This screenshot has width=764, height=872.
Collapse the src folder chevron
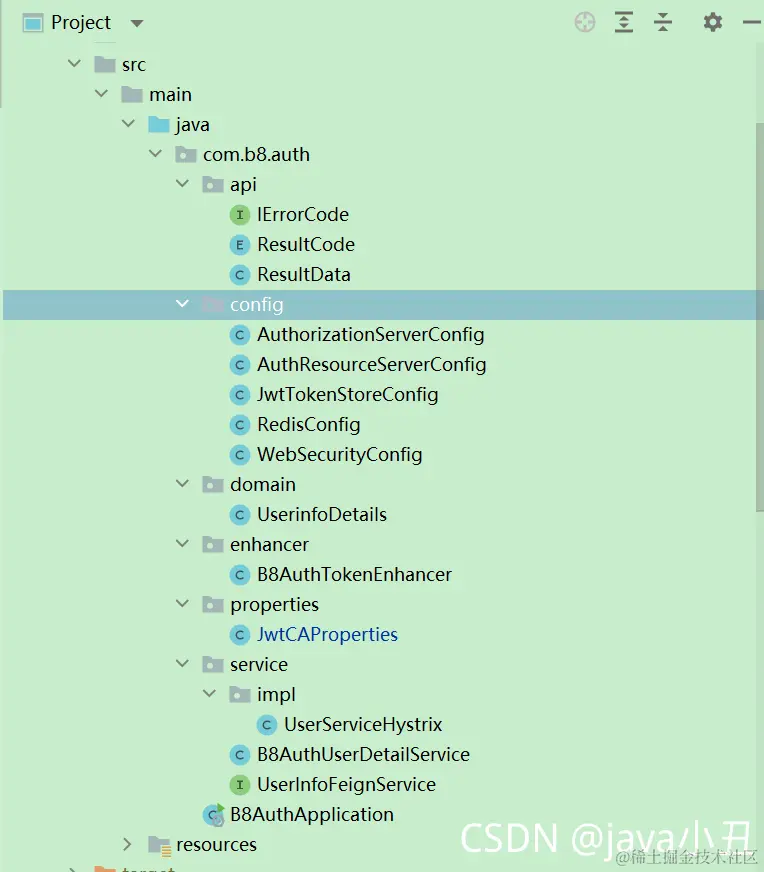(75, 64)
